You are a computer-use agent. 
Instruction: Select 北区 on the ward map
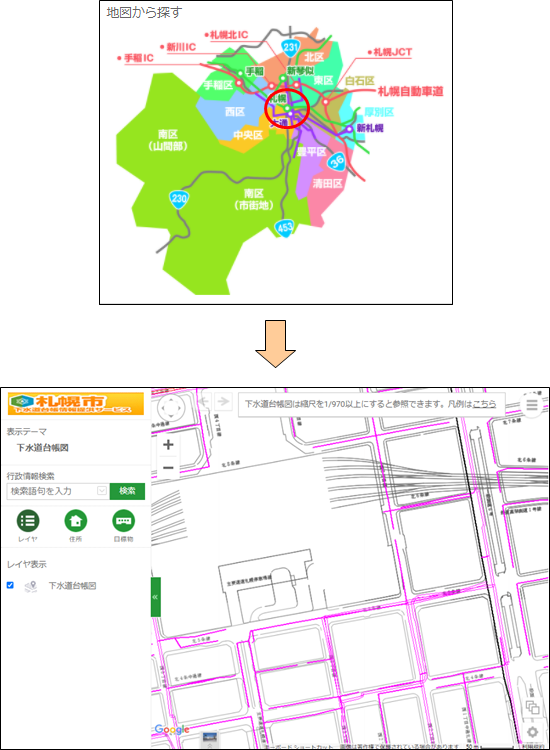tap(314, 57)
